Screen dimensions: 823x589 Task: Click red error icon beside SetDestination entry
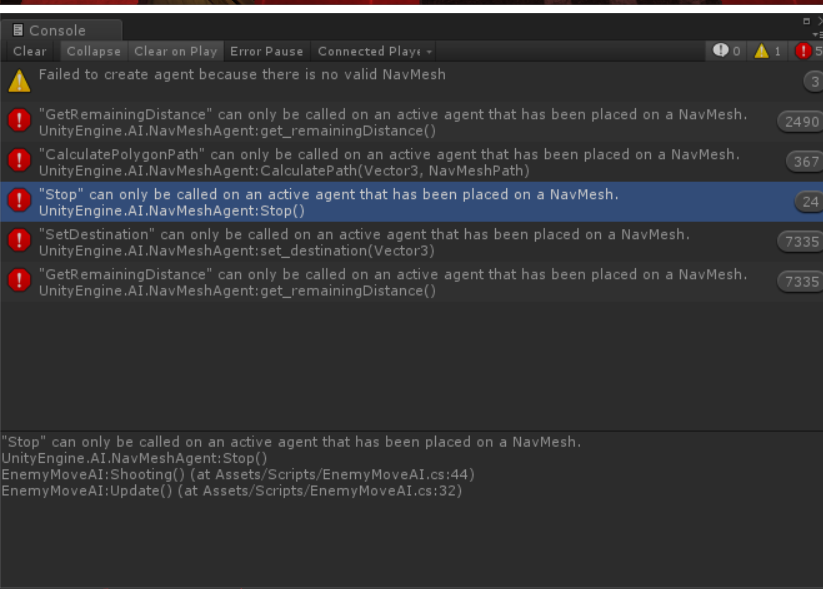[19, 240]
